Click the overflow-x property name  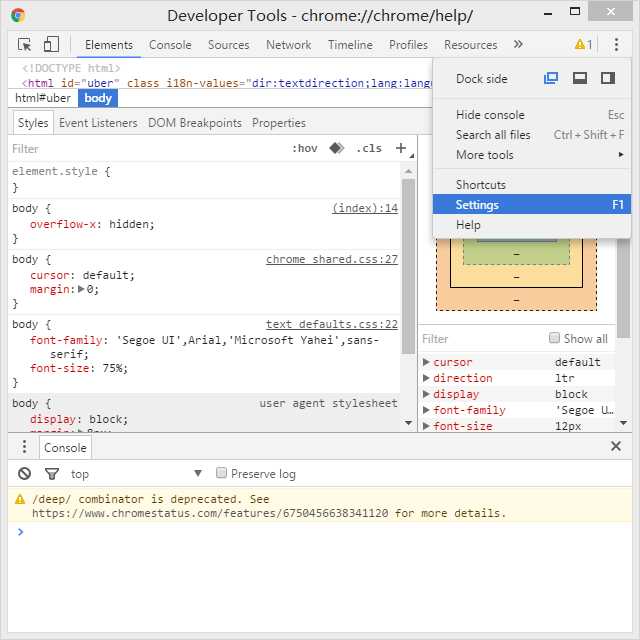click(63, 224)
